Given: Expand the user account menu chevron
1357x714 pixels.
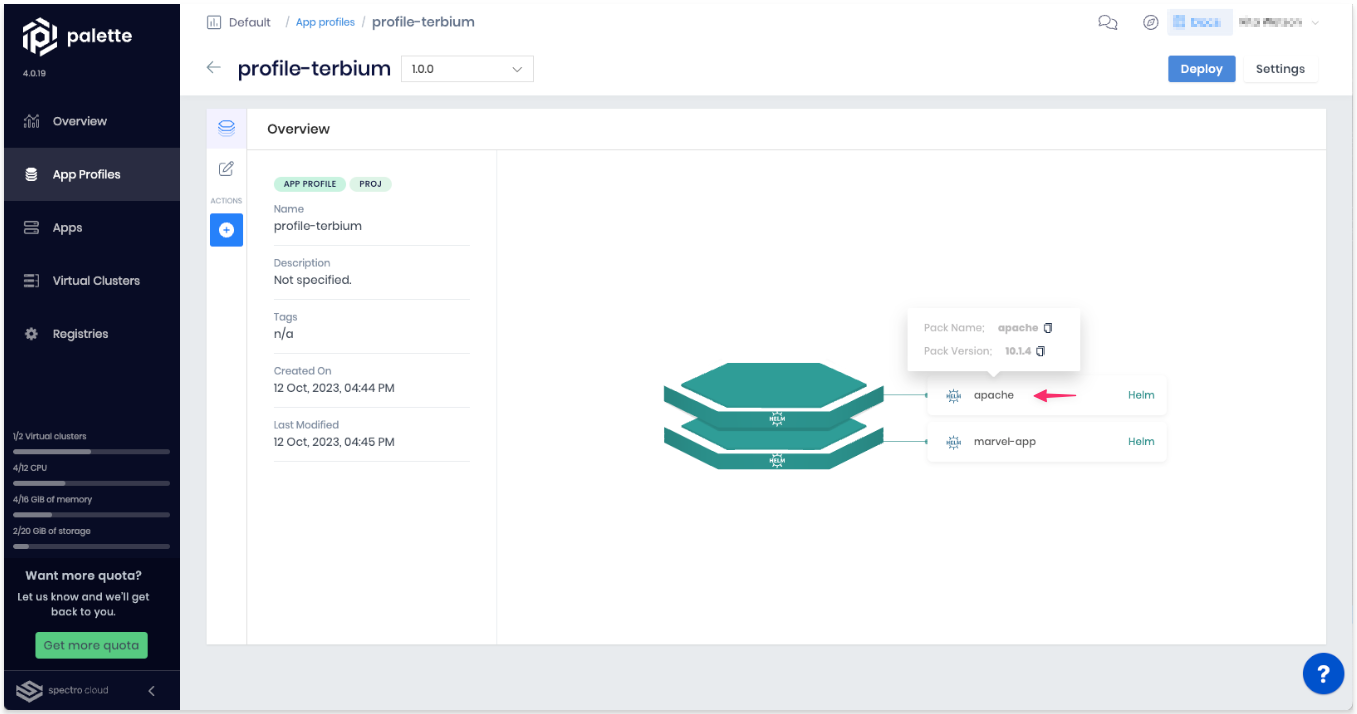Looking at the screenshot, I should tap(1315, 23).
